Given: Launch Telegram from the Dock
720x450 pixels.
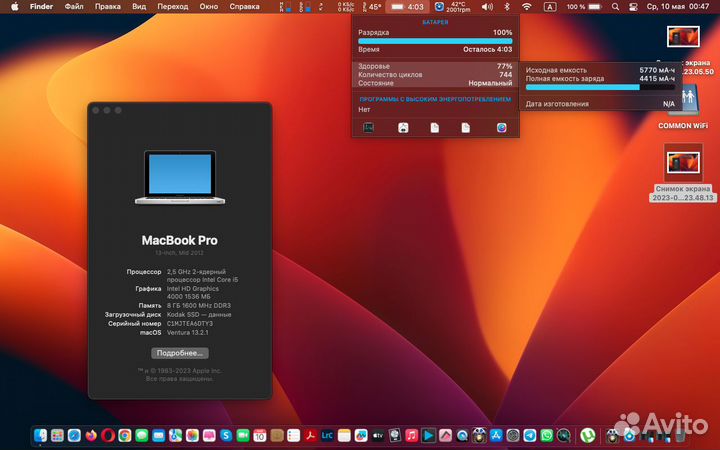Looking at the screenshot, I should [530, 435].
